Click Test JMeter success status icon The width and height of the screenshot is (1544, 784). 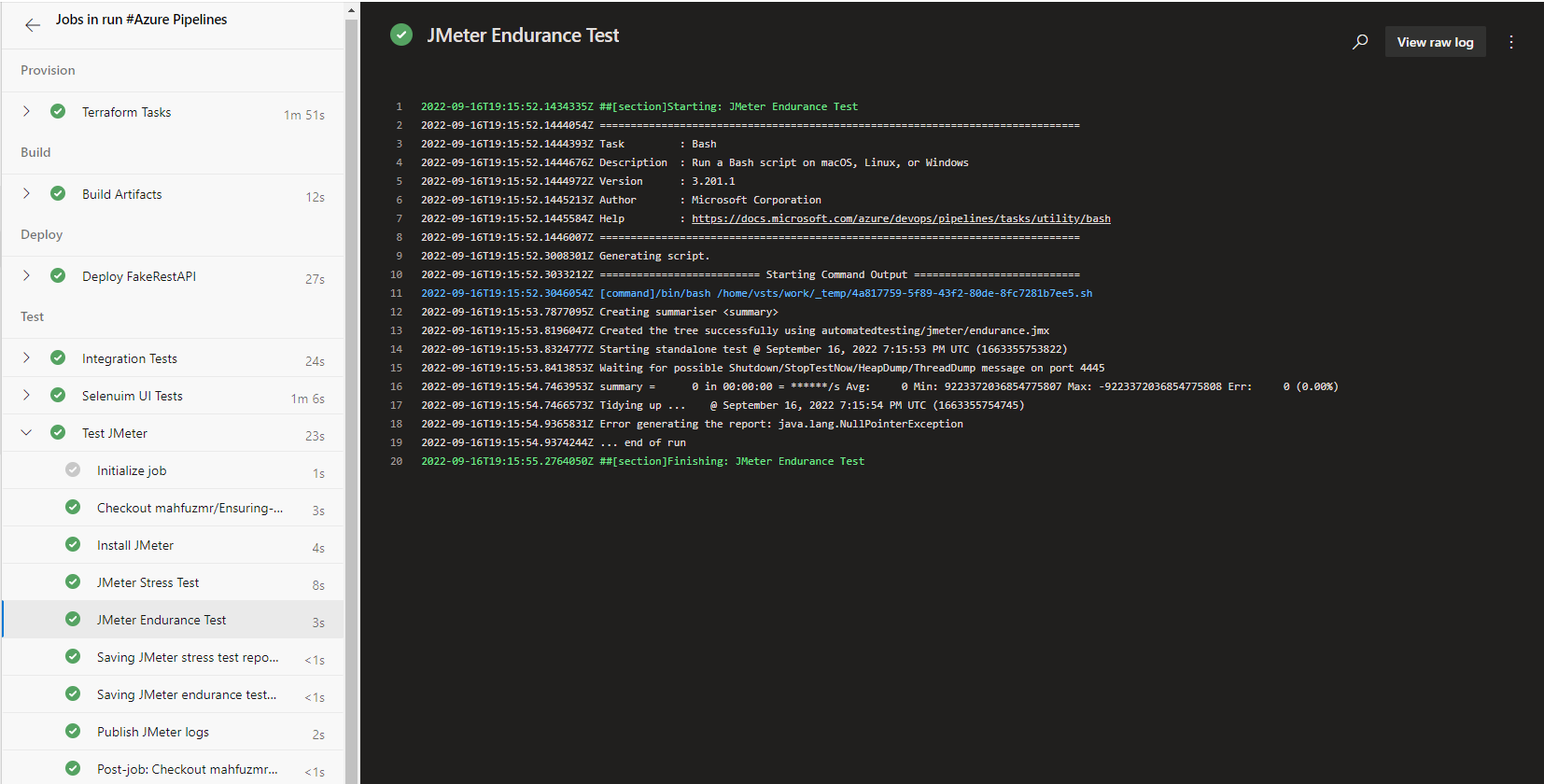coord(58,432)
